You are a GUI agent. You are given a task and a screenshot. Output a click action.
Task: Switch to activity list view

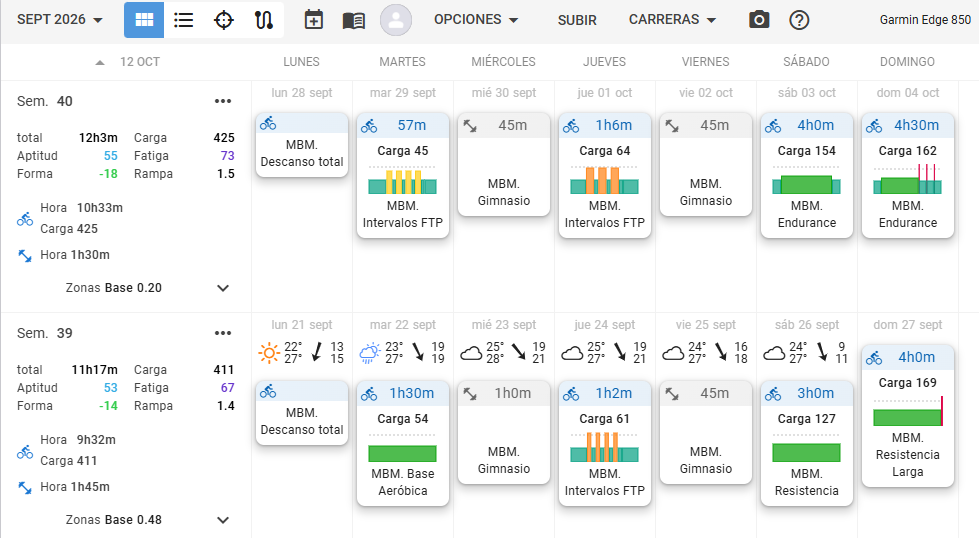click(184, 20)
